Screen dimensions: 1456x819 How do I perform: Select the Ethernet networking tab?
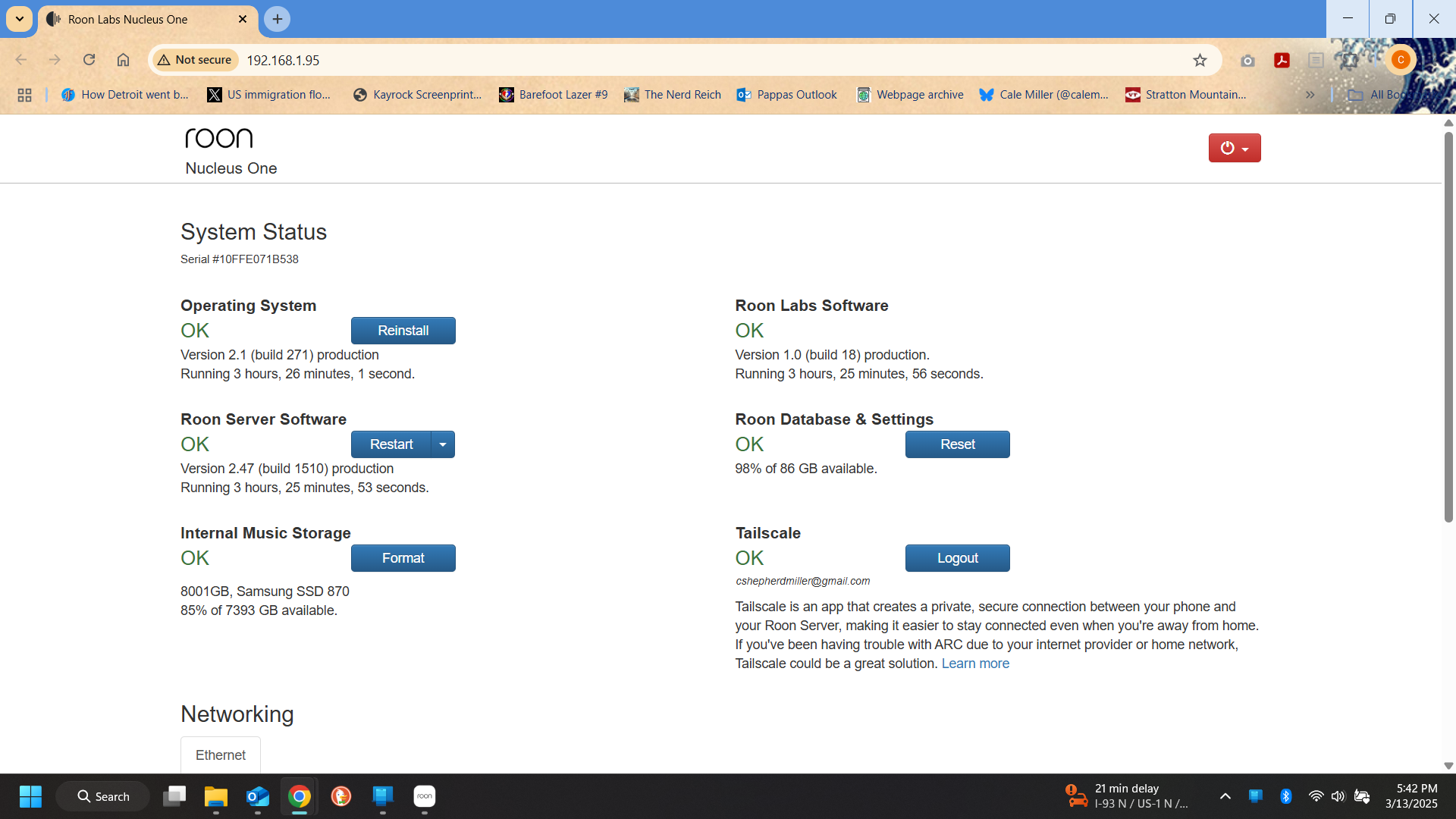pos(220,755)
